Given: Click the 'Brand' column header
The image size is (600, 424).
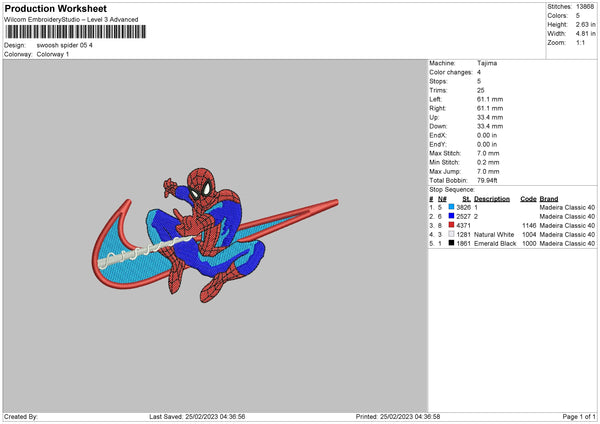Looking at the screenshot, I should (549, 199).
